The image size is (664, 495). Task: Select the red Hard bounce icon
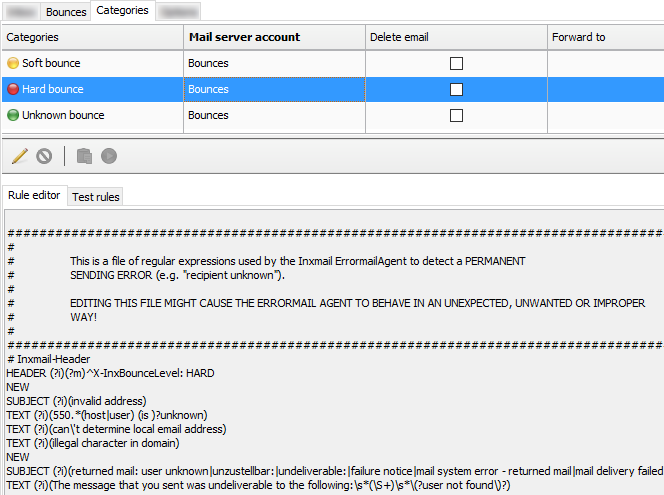click(13, 89)
